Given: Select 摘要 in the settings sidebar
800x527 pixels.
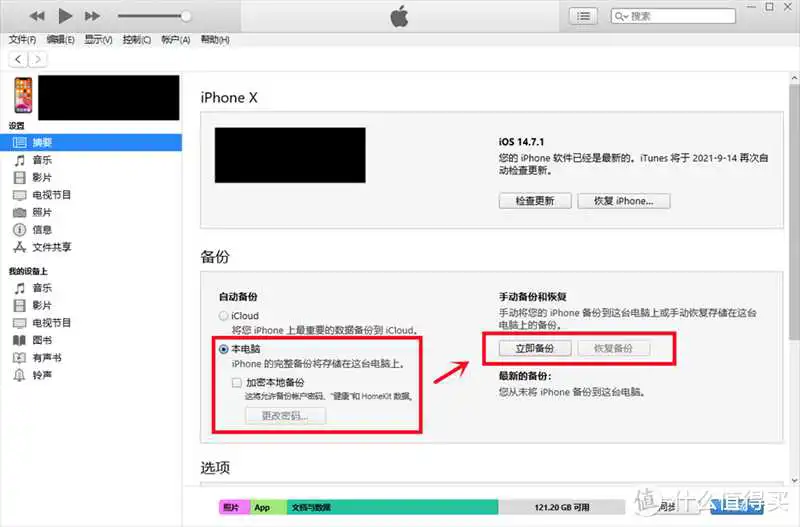Looking at the screenshot, I should coord(91,142).
